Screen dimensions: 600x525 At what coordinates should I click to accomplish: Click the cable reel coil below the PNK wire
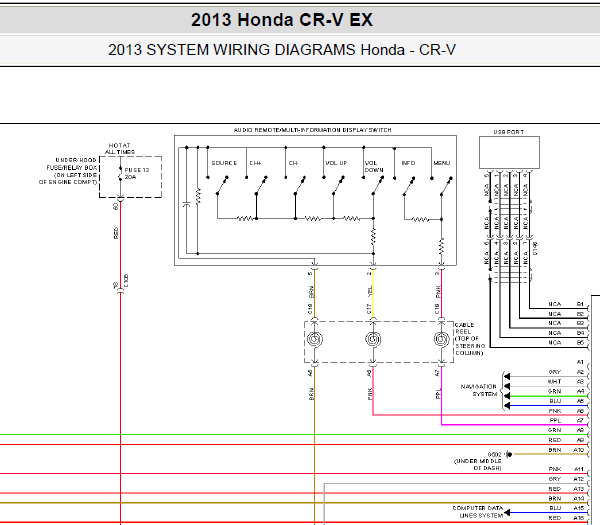441,339
